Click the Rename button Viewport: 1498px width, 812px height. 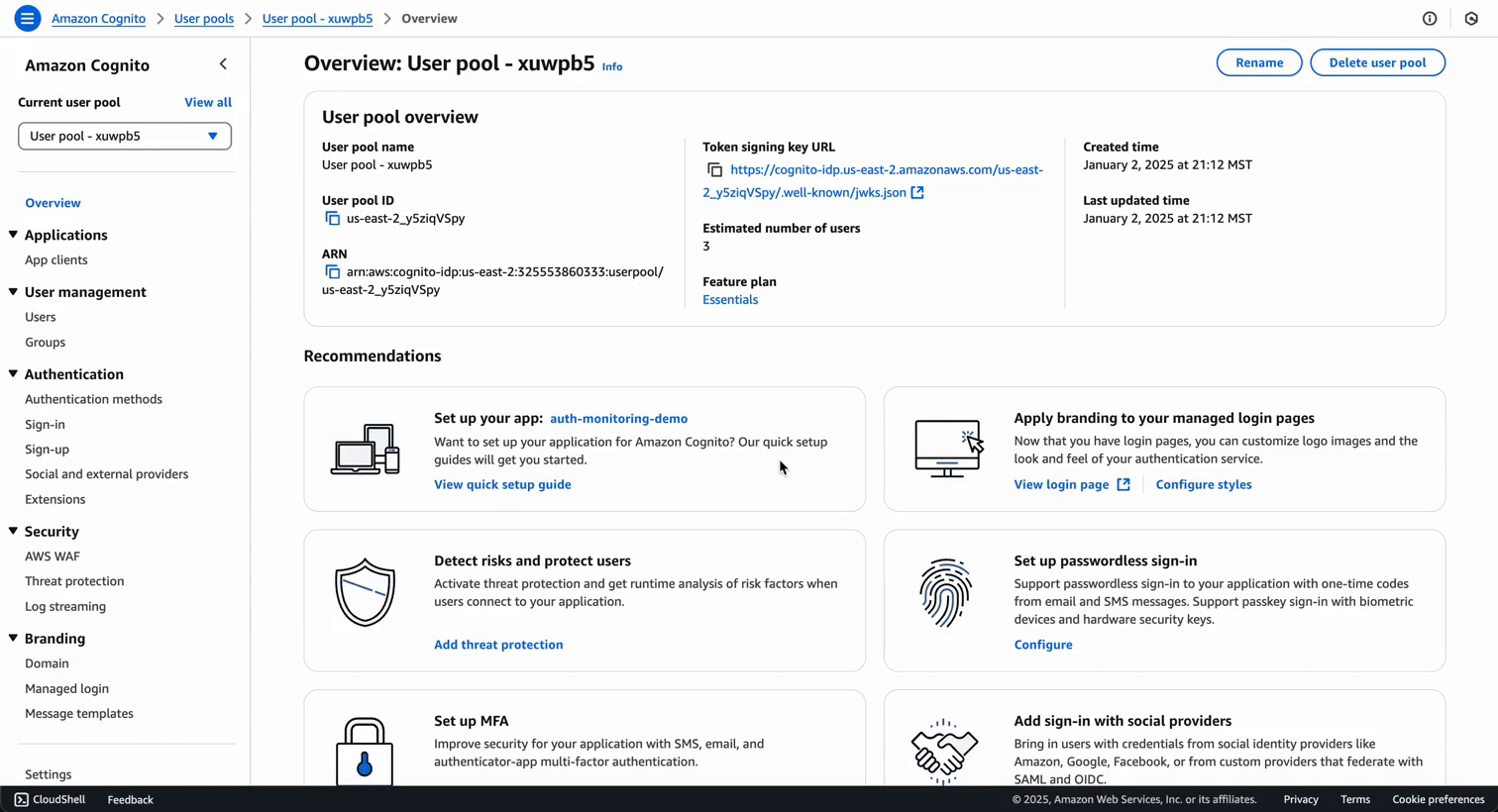coord(1258,61)
